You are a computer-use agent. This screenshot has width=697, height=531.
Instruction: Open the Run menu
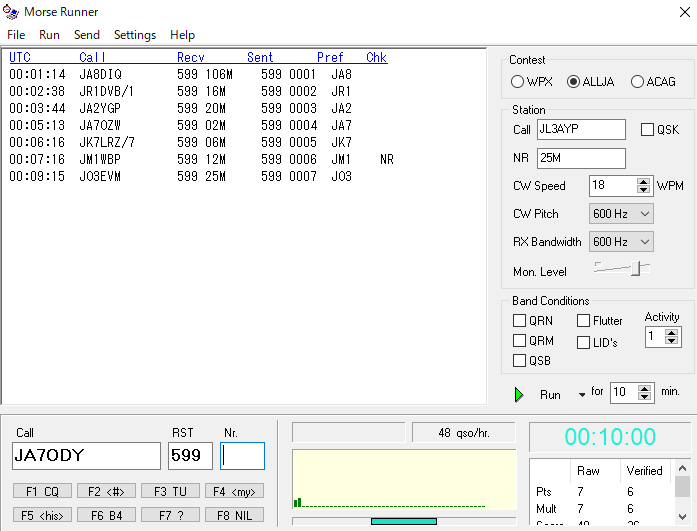click(49, 35)
